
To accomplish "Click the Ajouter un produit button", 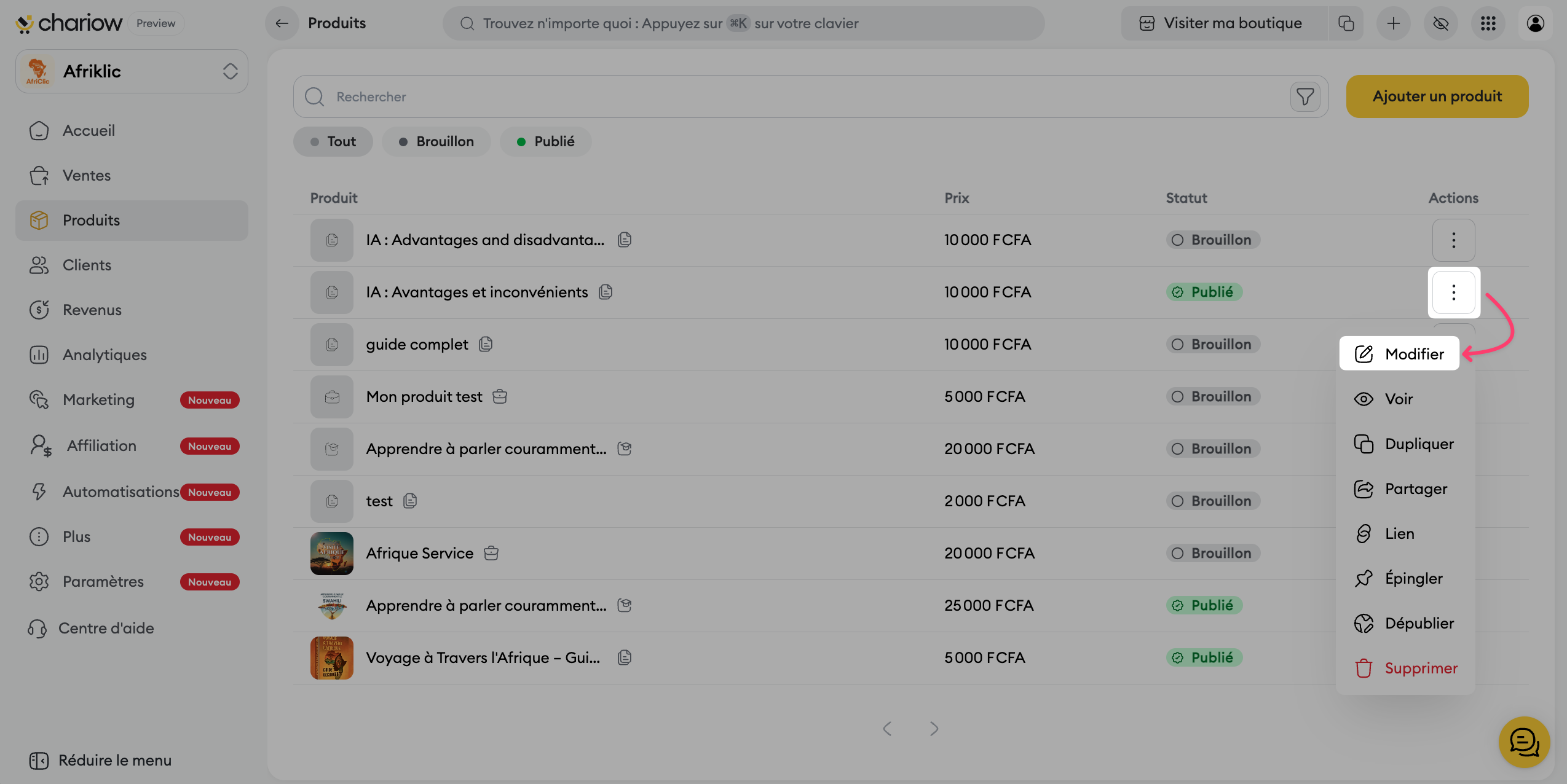I will (1437, 96).
